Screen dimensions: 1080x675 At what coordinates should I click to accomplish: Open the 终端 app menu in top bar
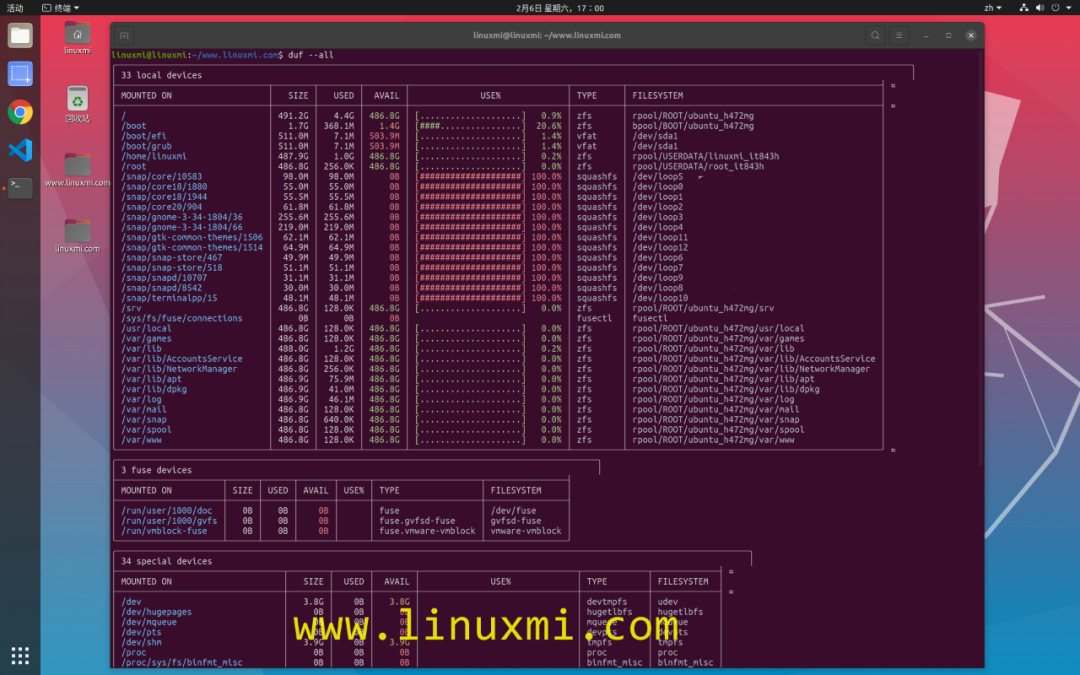pyautogui.click(x=61, y=8)
